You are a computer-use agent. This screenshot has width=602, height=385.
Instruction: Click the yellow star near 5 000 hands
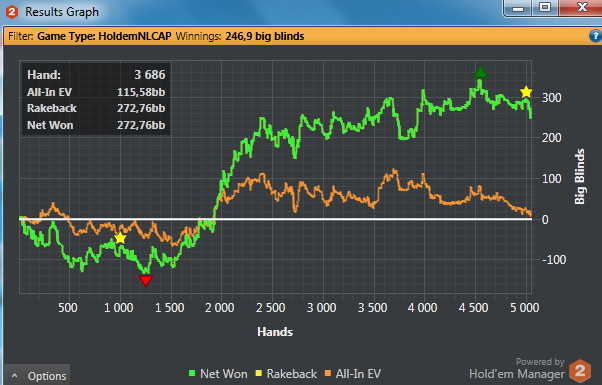(526, 92)
